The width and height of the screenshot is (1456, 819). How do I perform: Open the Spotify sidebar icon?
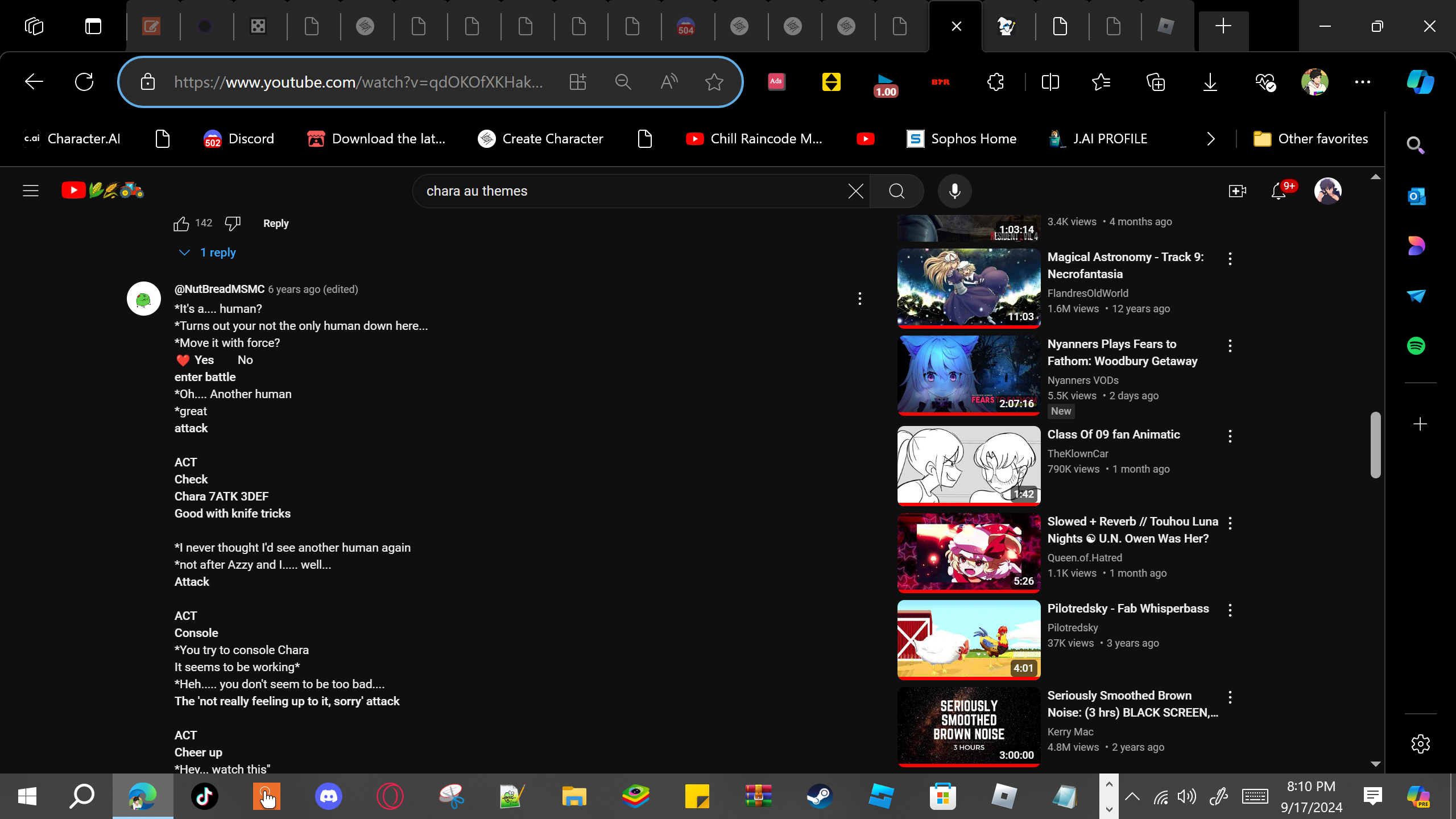click(x=1416, y=346)
